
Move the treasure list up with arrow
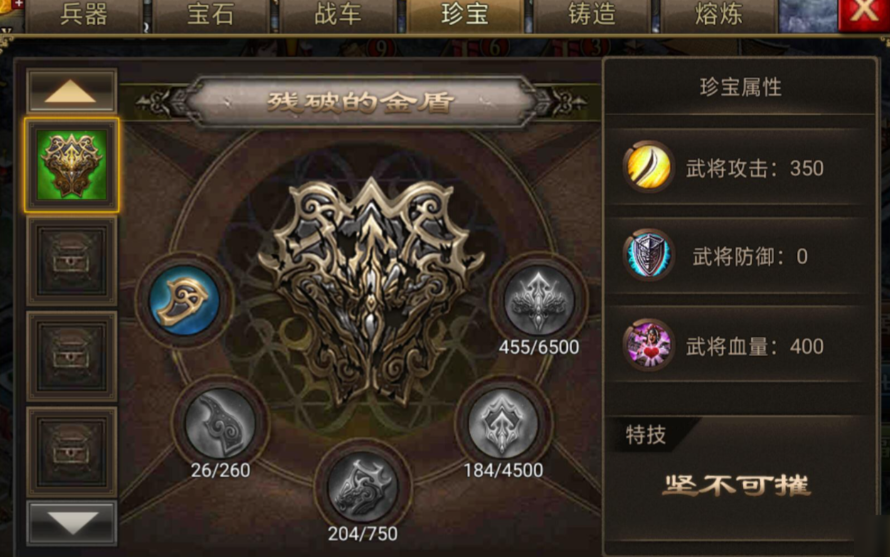[x=72, y=91]
